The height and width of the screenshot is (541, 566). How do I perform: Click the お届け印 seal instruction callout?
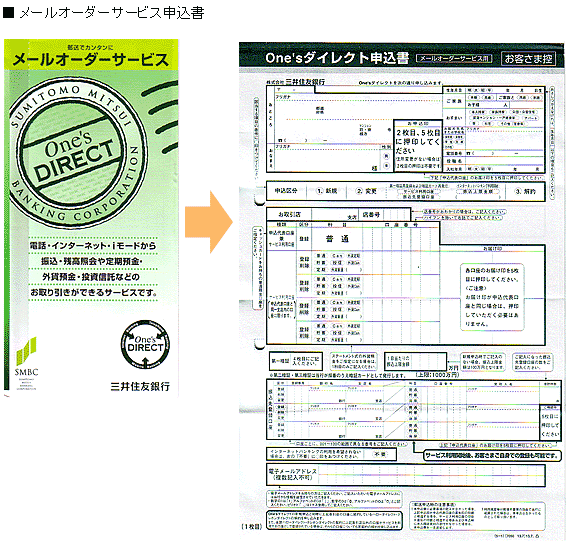tap(492, 297)
